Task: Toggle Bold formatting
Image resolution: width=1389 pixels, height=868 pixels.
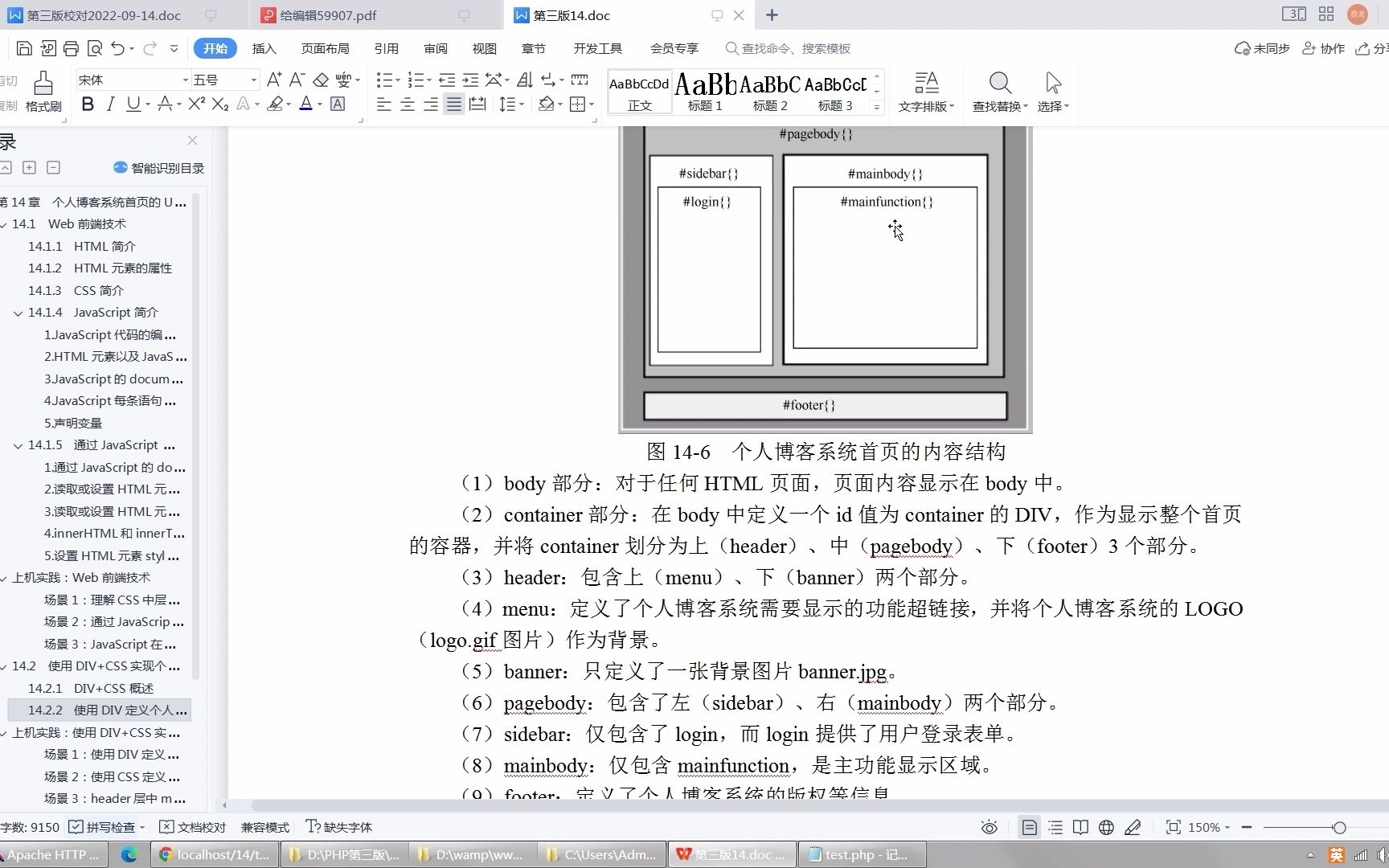Action: pyautogui.click(x=88, y=104)
